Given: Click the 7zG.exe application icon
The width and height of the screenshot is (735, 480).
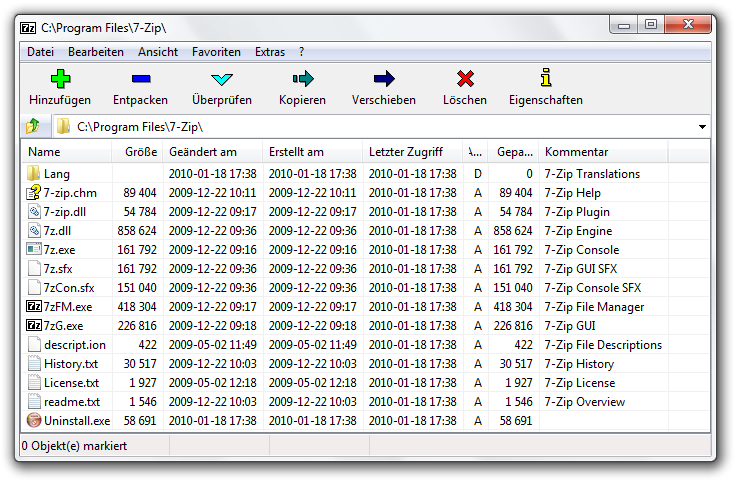Looking at the screenshot, I should tap(34, 325).
